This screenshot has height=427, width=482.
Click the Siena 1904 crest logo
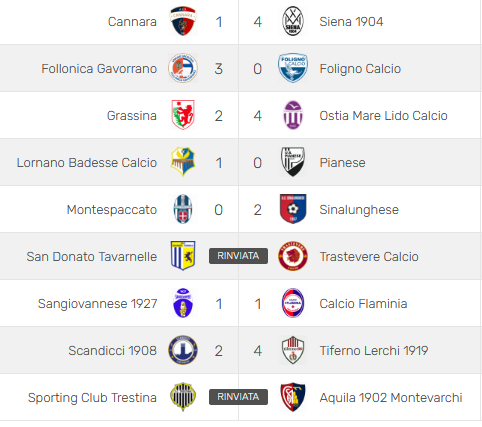coord(293,21)
